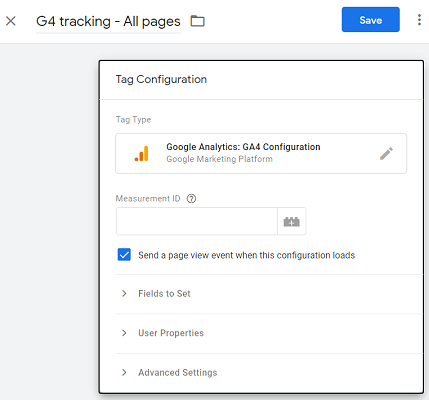Open the three-dot more options menu
The height and width of the screenshot is (400, 429).
419,20
